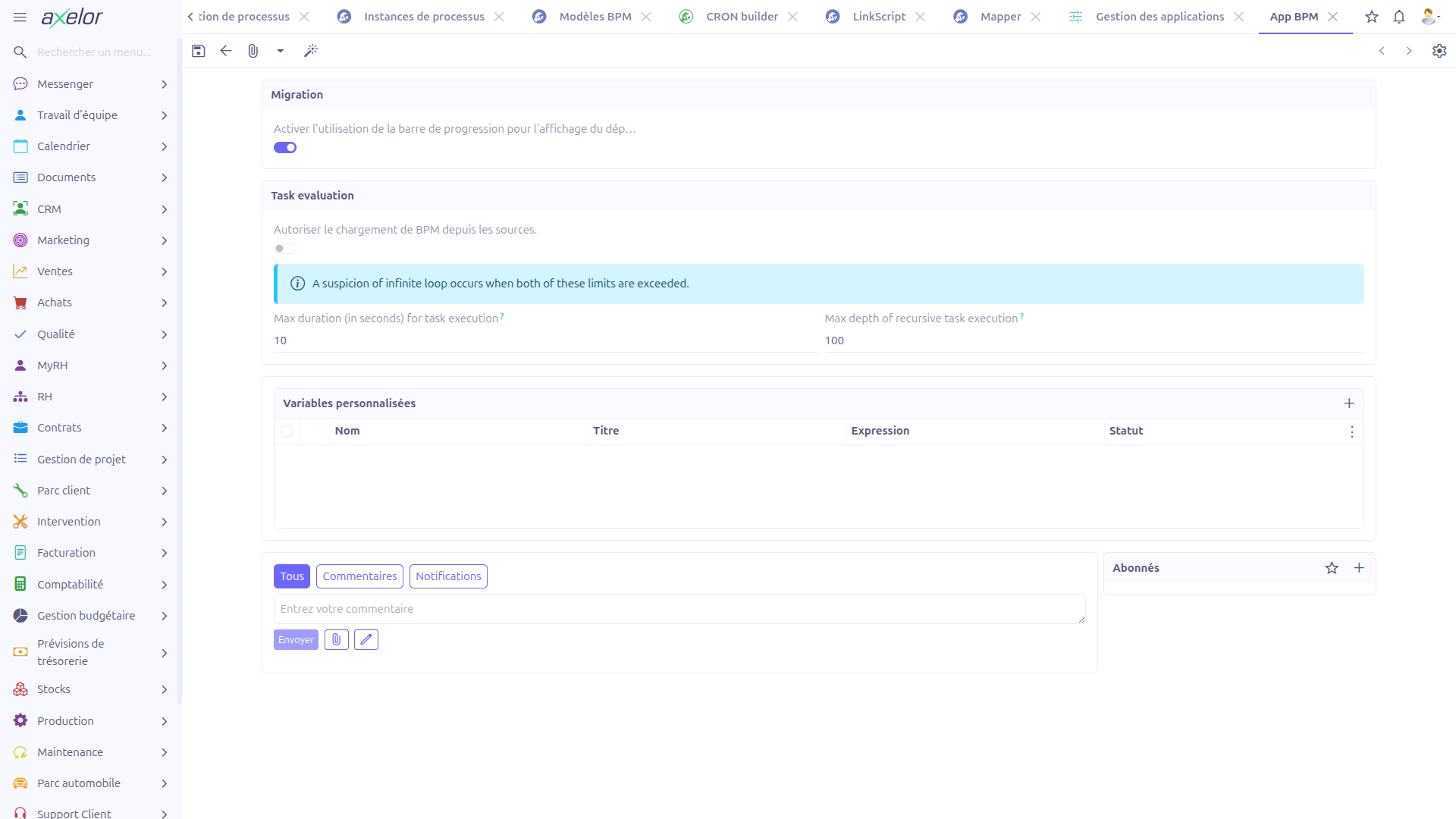Click the Calendrier sidebar icon
1456x819 pixels.
tap(20, 146)
